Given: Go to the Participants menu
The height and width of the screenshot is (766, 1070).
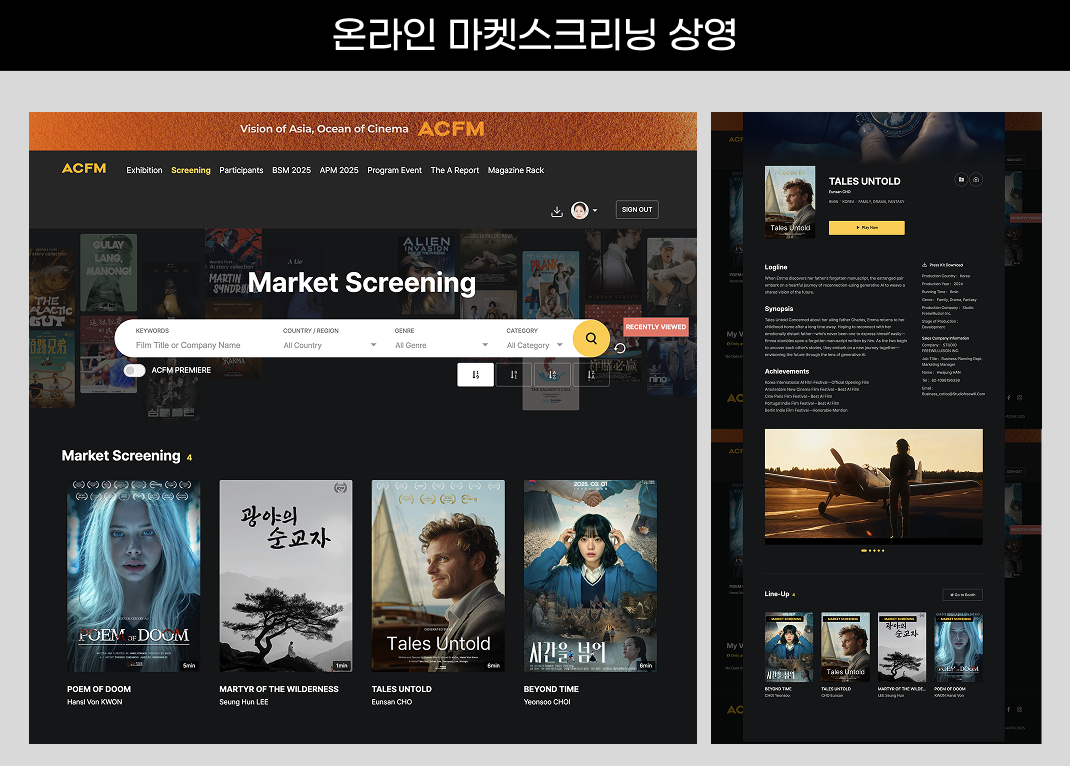Looking at the screenshot, I should click(x=241, y=171).
